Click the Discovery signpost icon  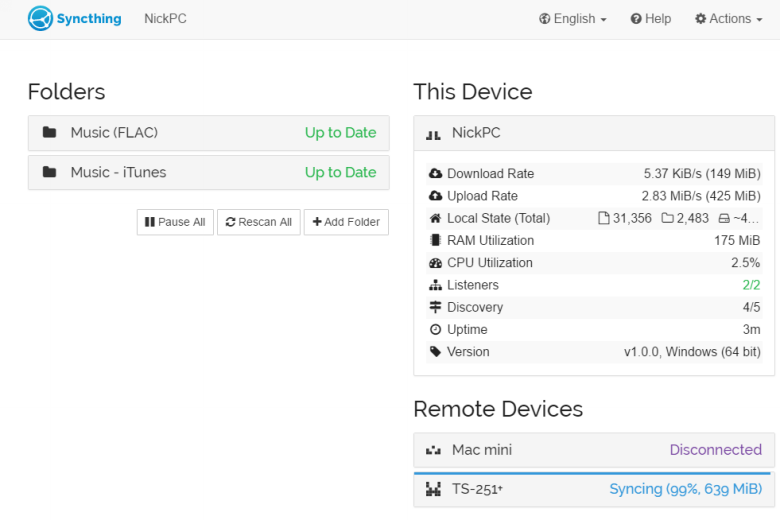click(x=435, y=307)
